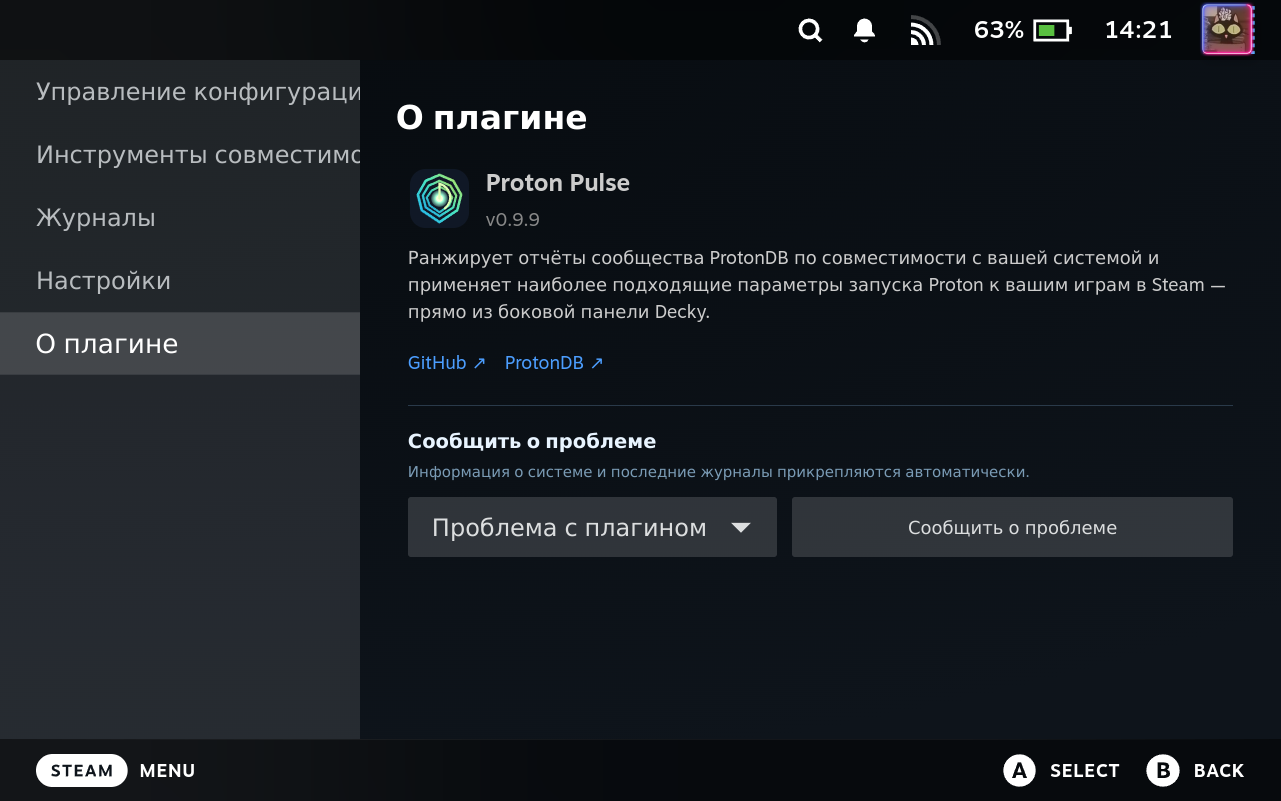Click the A SELECT button hint
The height and width of the screenshot is (801, 1281).
click(x=1061, y=771)
